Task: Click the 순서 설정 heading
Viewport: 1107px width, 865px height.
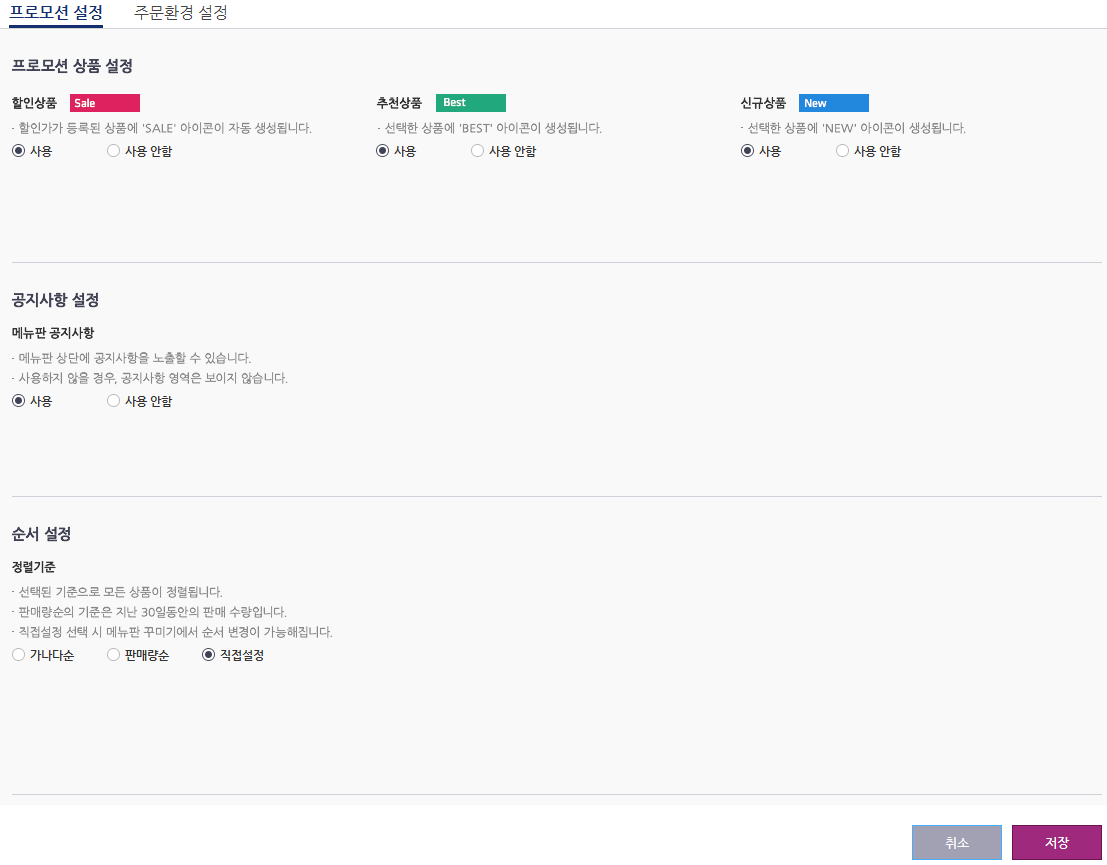Action: [x=41, y=535]
